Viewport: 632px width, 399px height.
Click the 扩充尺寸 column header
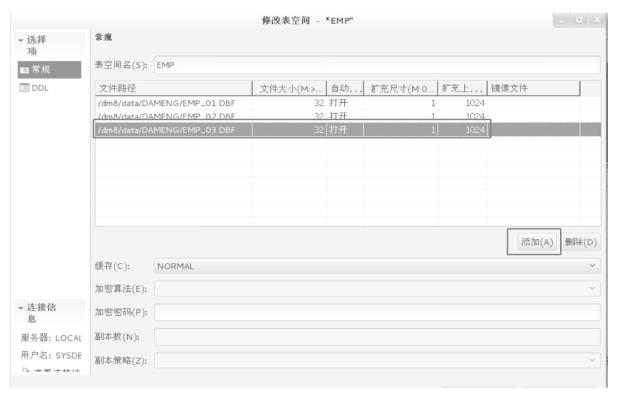click(x=401, y=88)
